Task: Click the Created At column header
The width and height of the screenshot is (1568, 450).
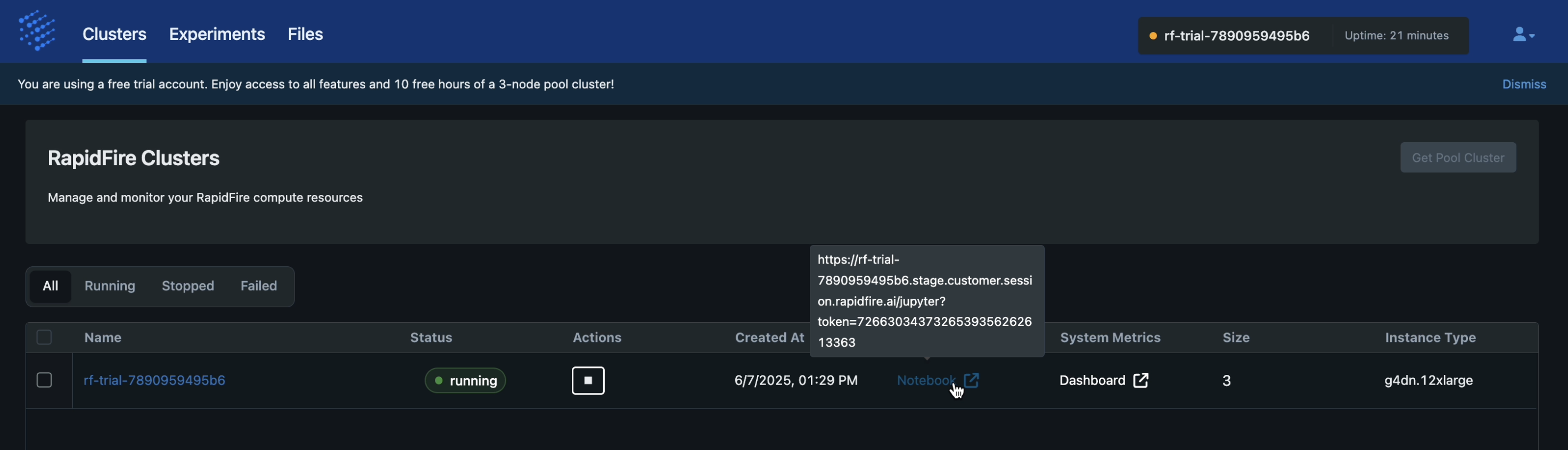Action: [769, 338]
